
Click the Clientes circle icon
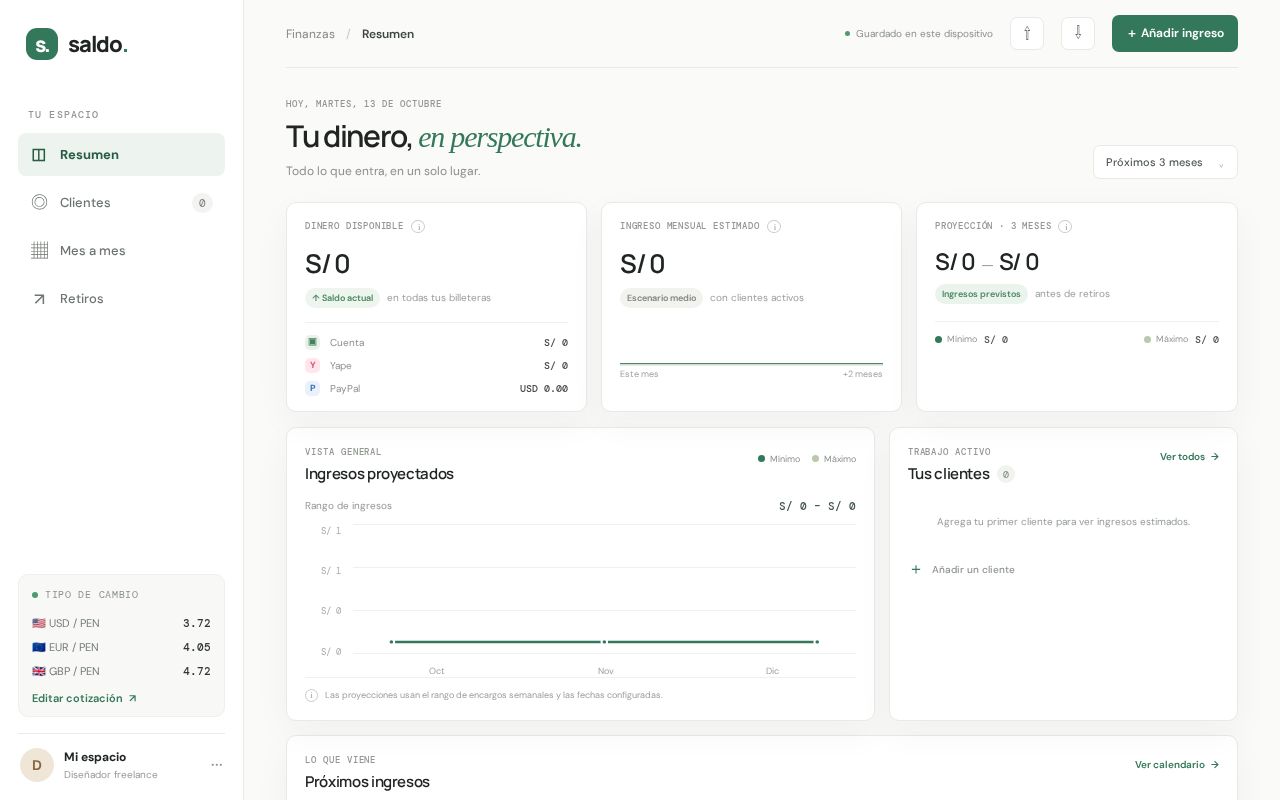39,202
